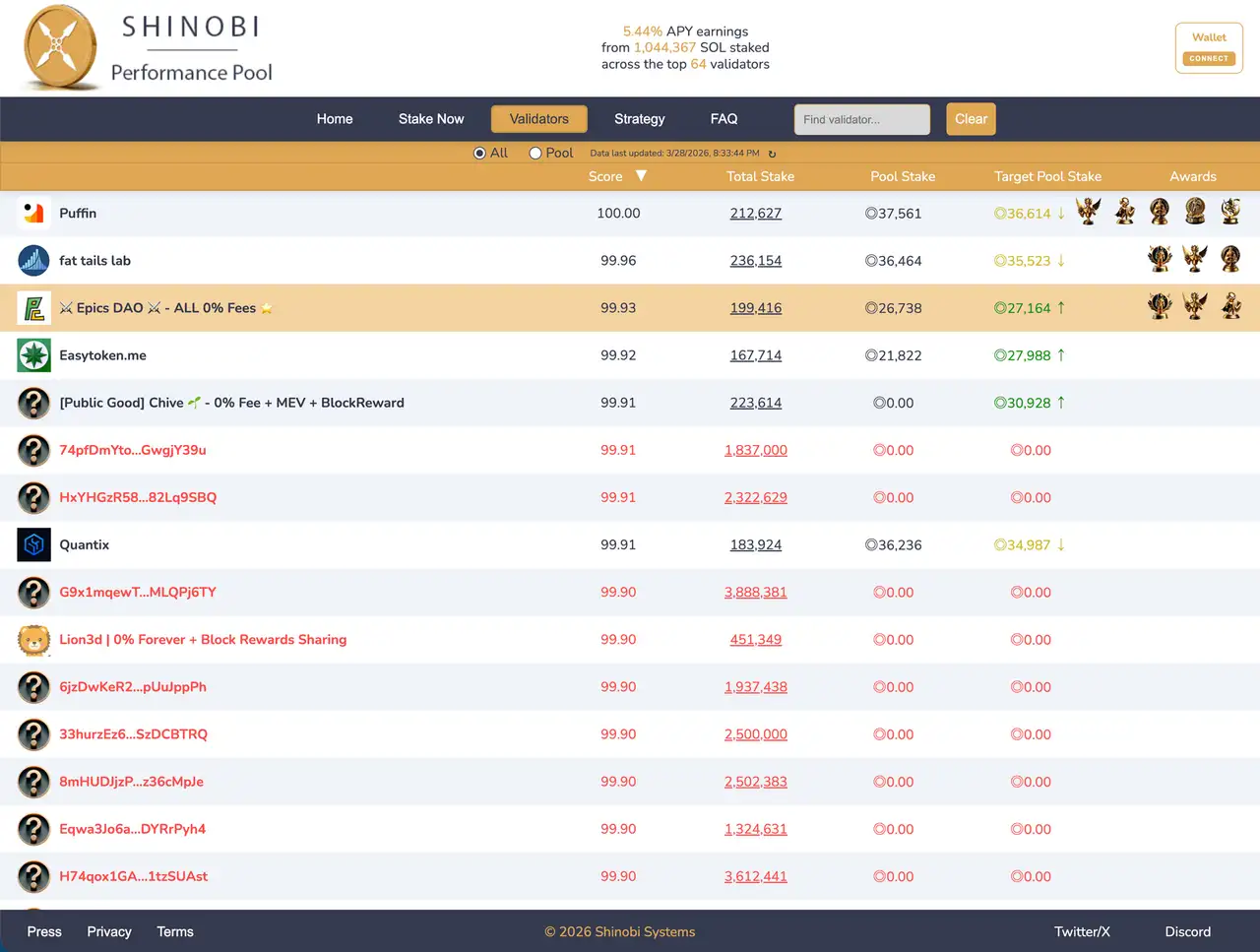Click the Quantix validator icon
Image resolution: width=1260 pixels, height=952 pixels.
pyautogui.click(x=33, y=544)
